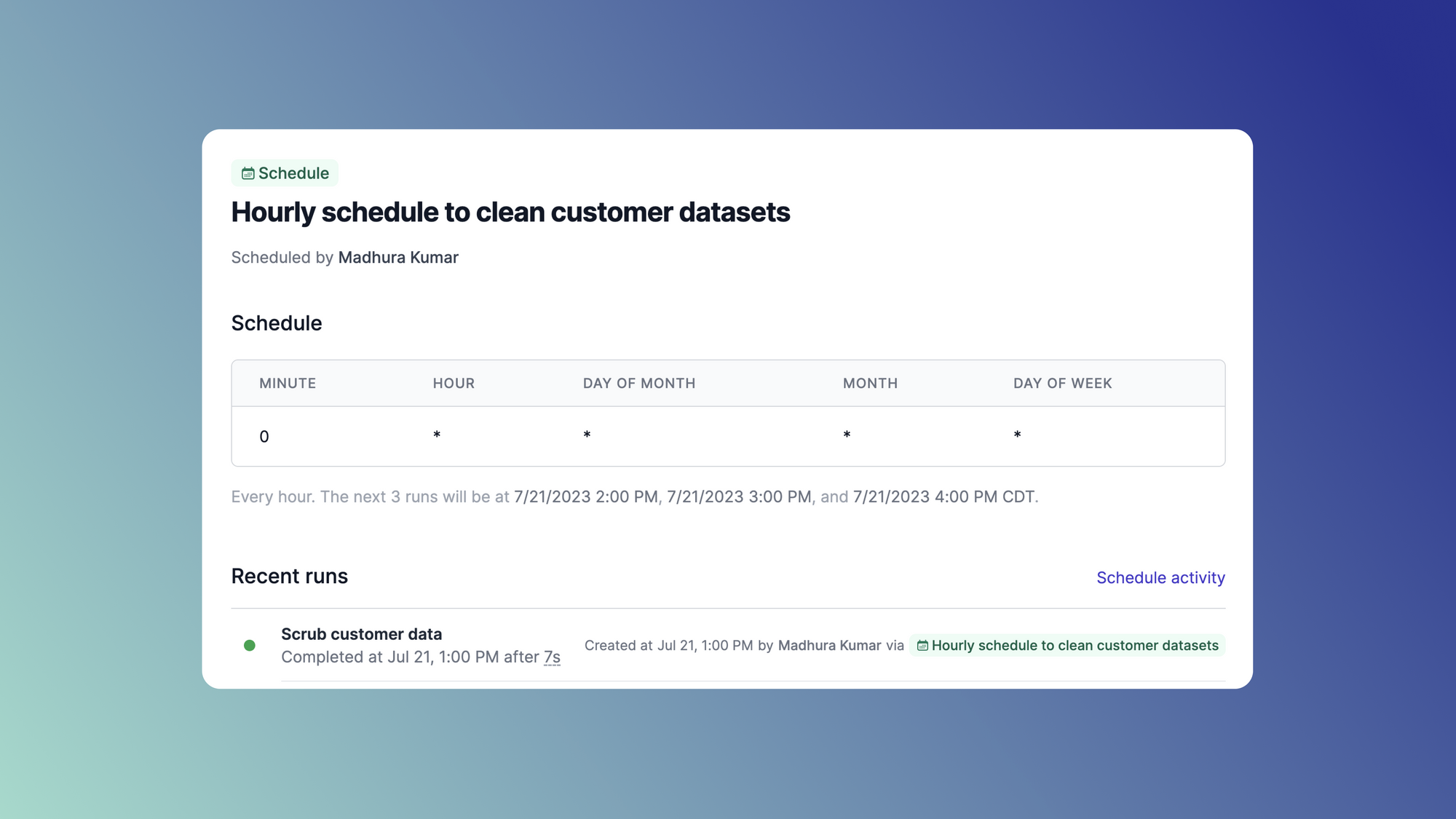Click the 7/21/2023 4:00 PM CDT run time
The image size is (1456, 819).
pyautogui.click(x=944, y=496)
